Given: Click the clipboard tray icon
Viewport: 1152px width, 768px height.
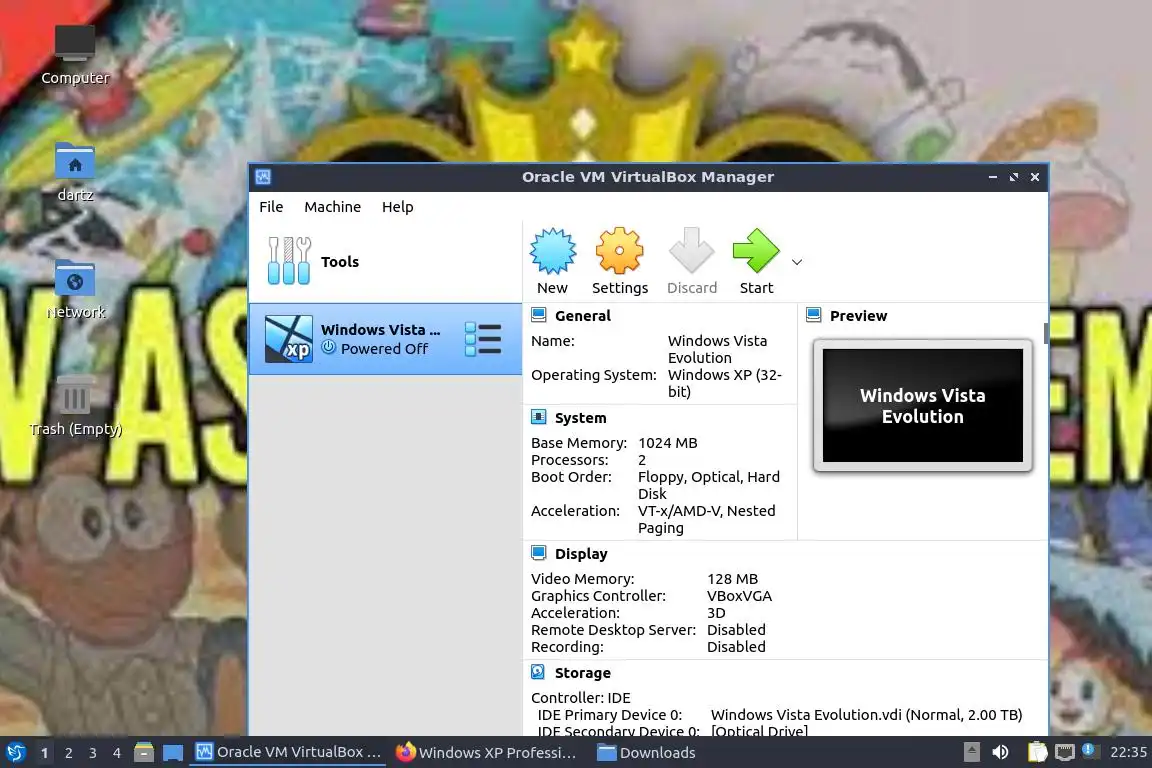Looking at the screenshot, I should pos(1037,753).
